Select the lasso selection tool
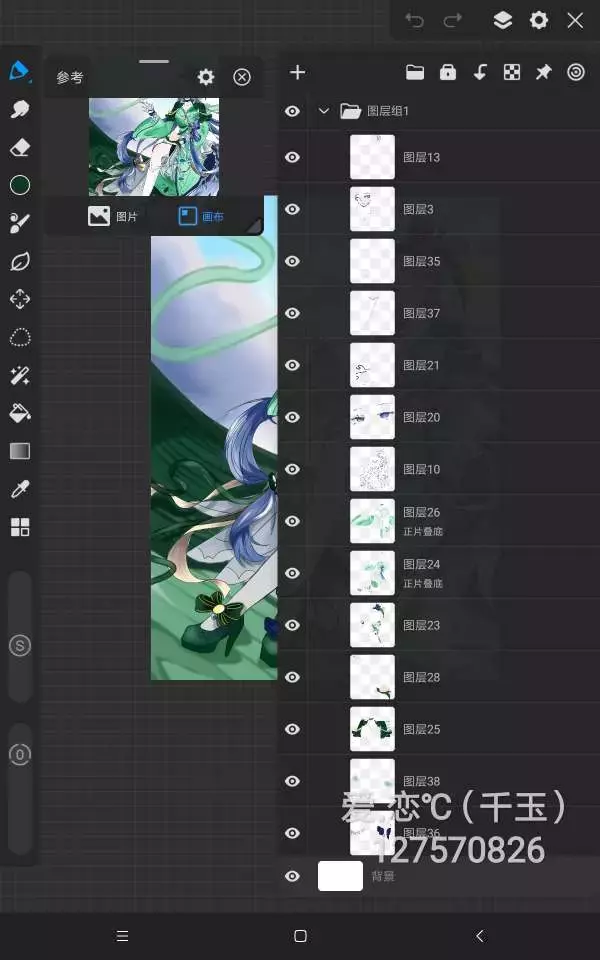 [x=20, y=337]
